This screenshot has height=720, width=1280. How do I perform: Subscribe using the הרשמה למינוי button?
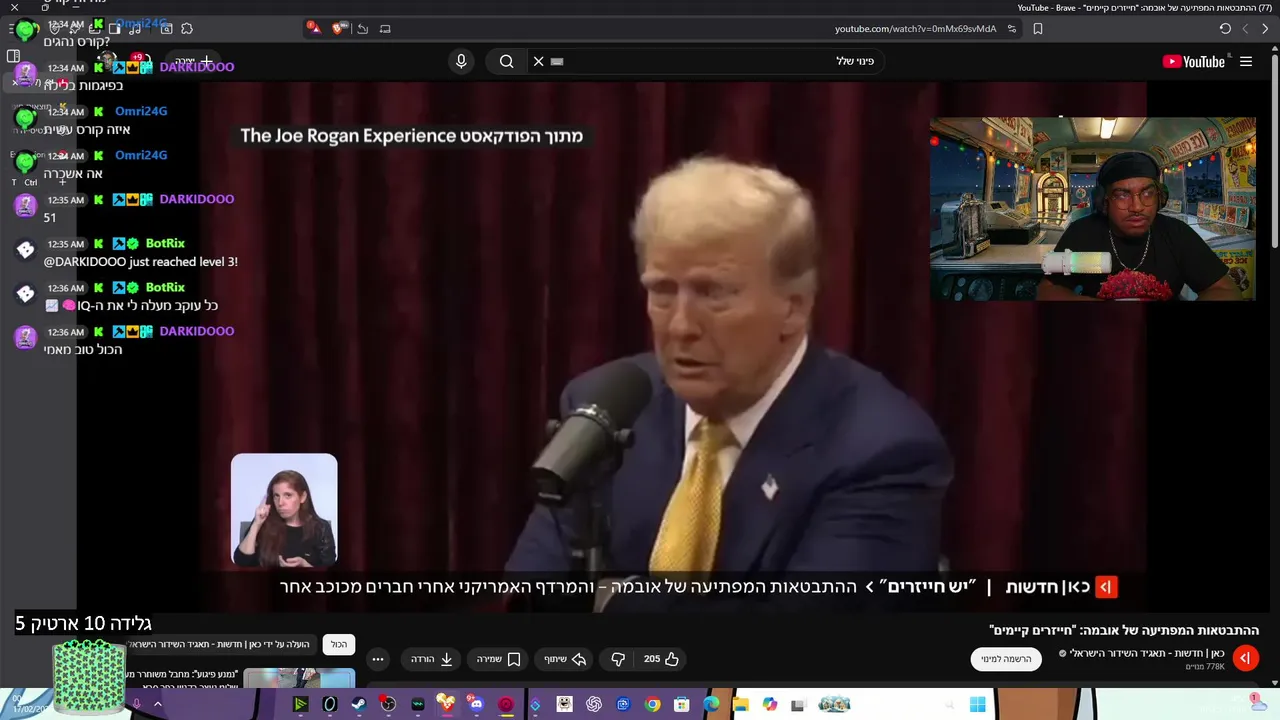pos(1006,659)
